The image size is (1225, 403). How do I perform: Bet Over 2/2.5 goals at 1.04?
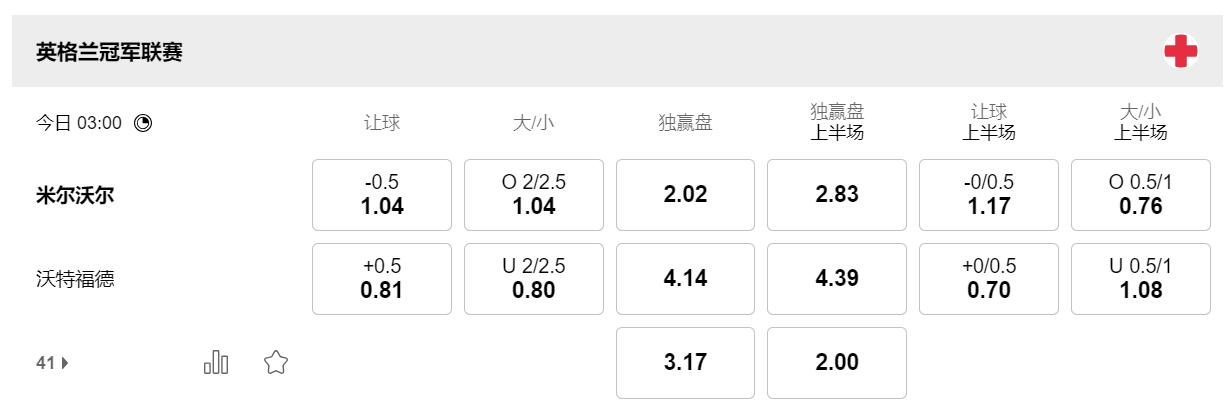click(534, 195)
